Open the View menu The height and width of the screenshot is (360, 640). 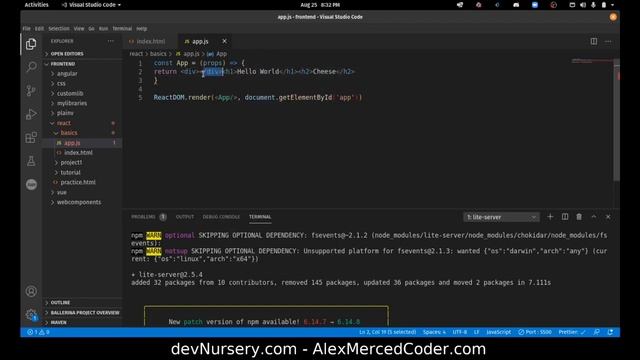click(79, 29)
